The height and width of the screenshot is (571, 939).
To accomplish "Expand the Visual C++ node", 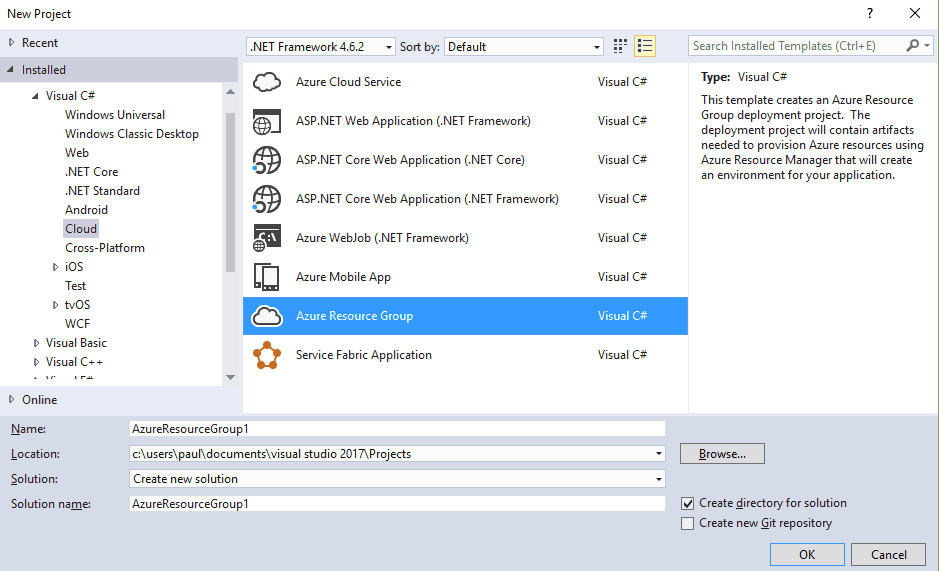I will point(36,362).
